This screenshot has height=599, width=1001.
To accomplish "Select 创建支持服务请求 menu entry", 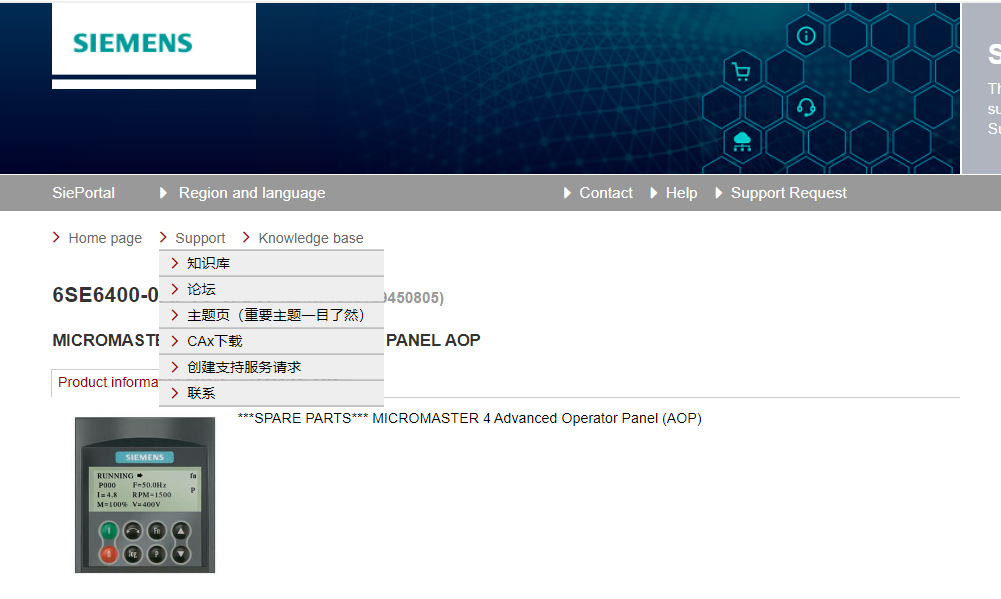I will pos(243,367).
